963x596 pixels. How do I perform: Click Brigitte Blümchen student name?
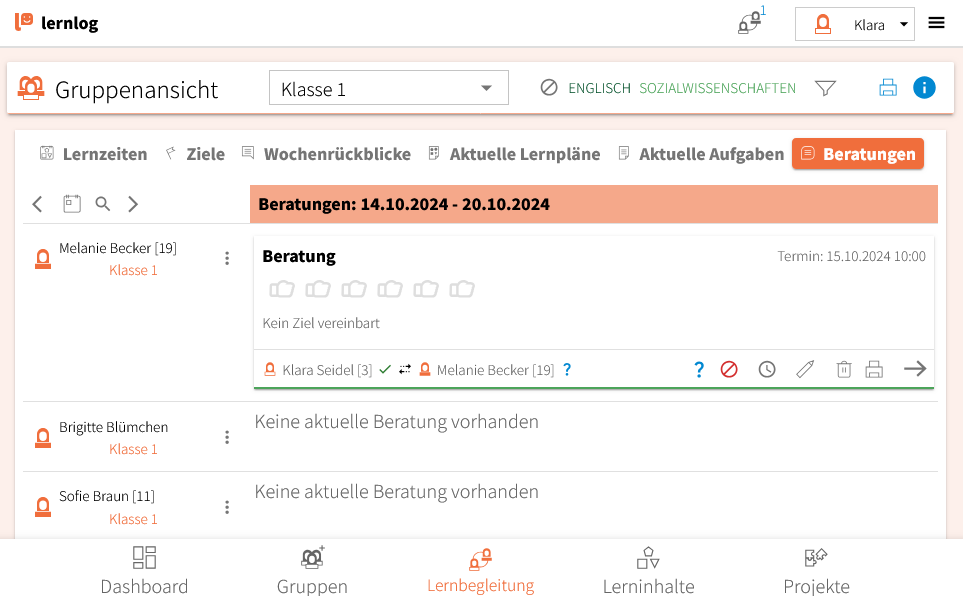click(x=114, y=427)
